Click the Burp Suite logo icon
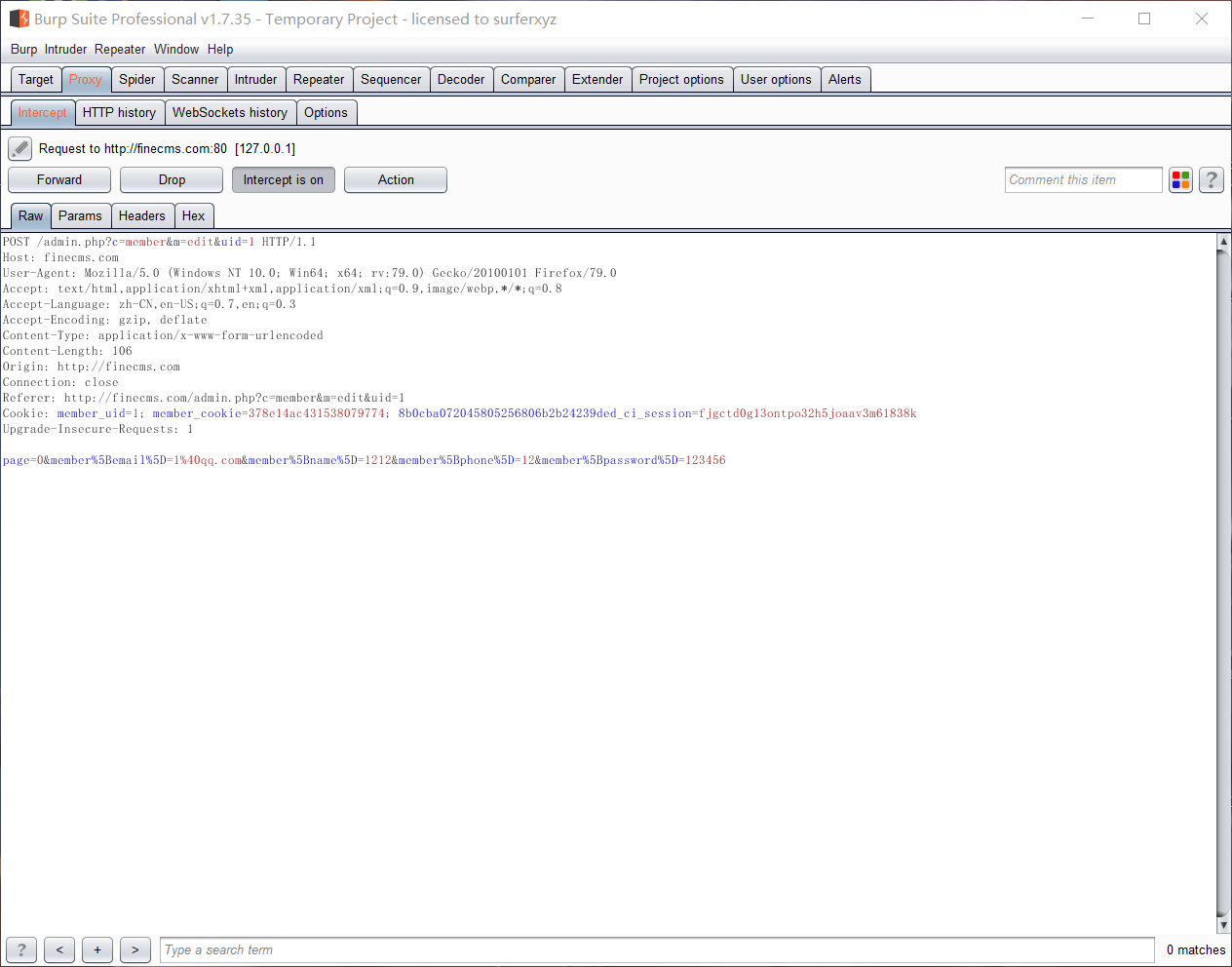This screenshot has width=1232, height=967. coord(19,19)
